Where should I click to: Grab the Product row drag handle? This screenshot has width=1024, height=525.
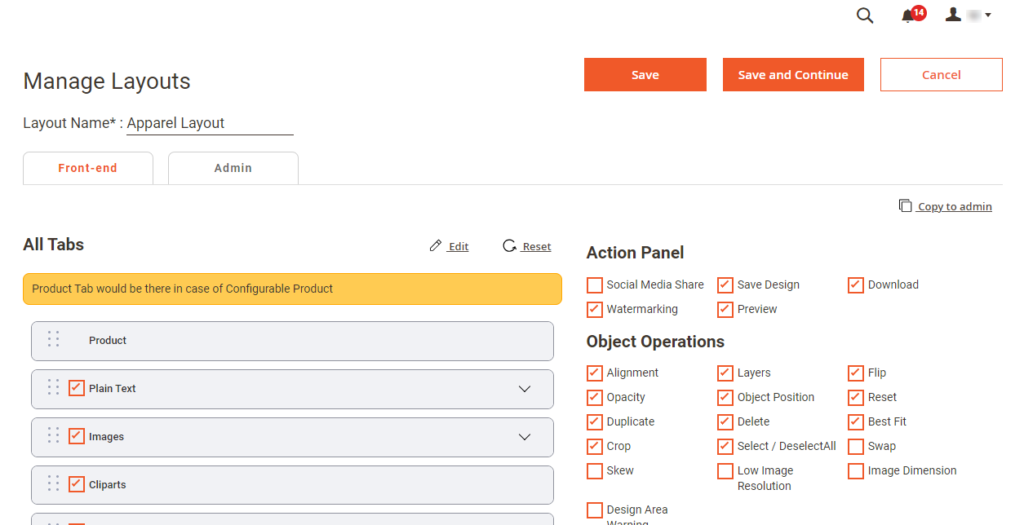coord(54,340)
